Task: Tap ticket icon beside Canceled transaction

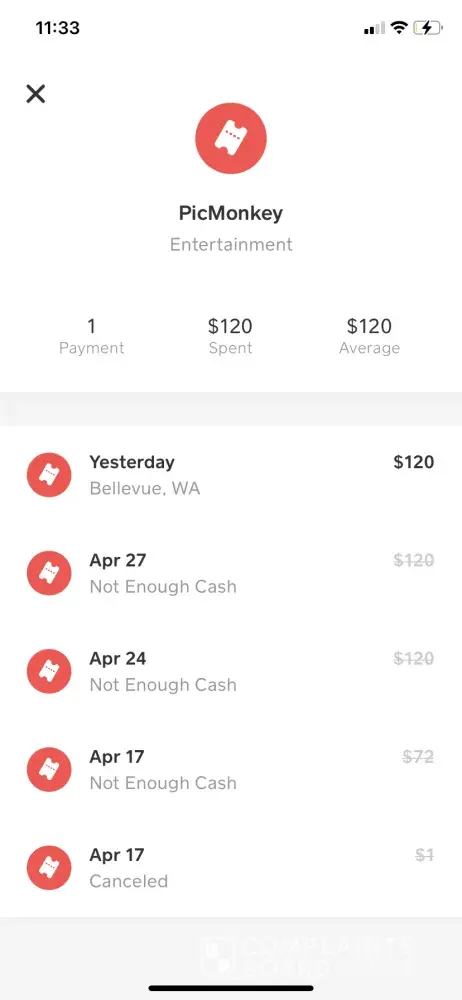Action: 49,868
